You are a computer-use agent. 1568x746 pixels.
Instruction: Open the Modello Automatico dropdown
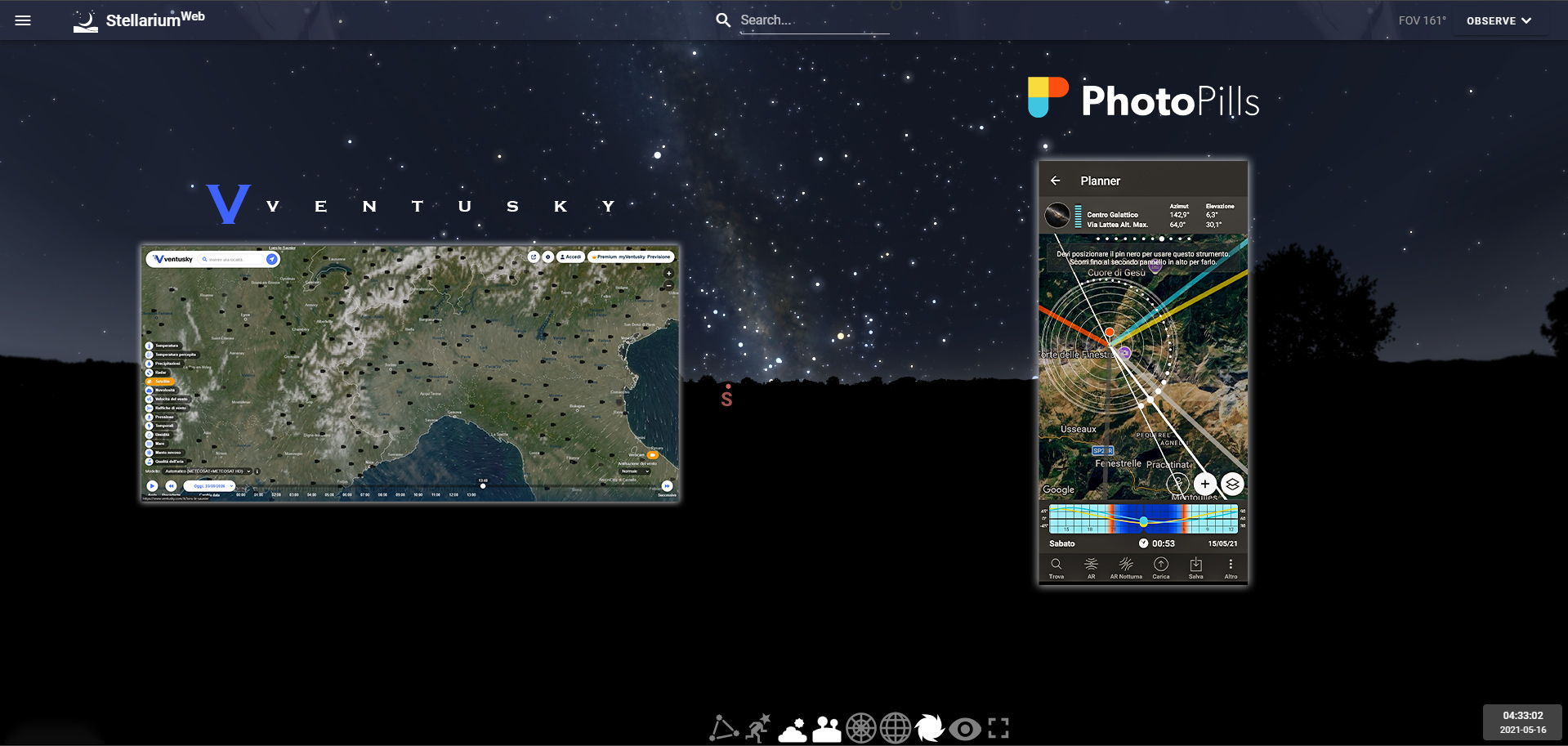208,471
